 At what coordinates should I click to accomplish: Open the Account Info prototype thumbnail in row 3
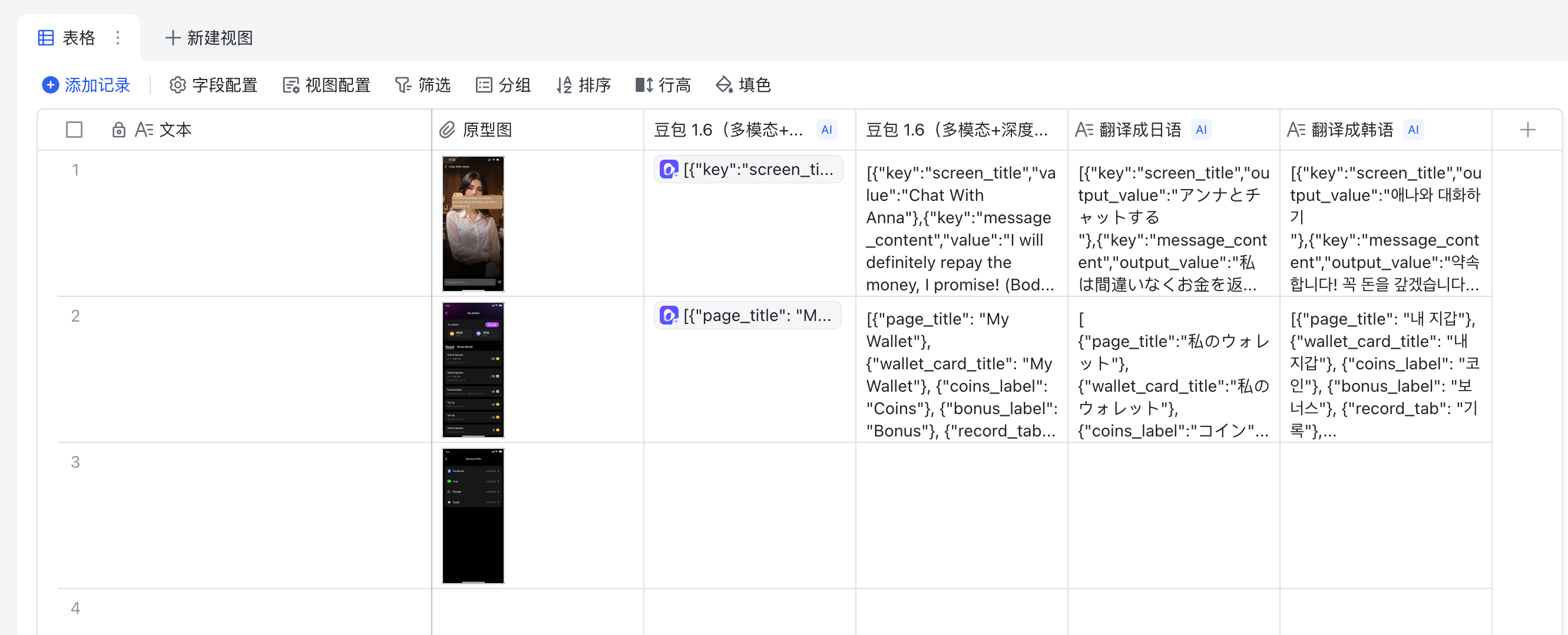point(473,515)
